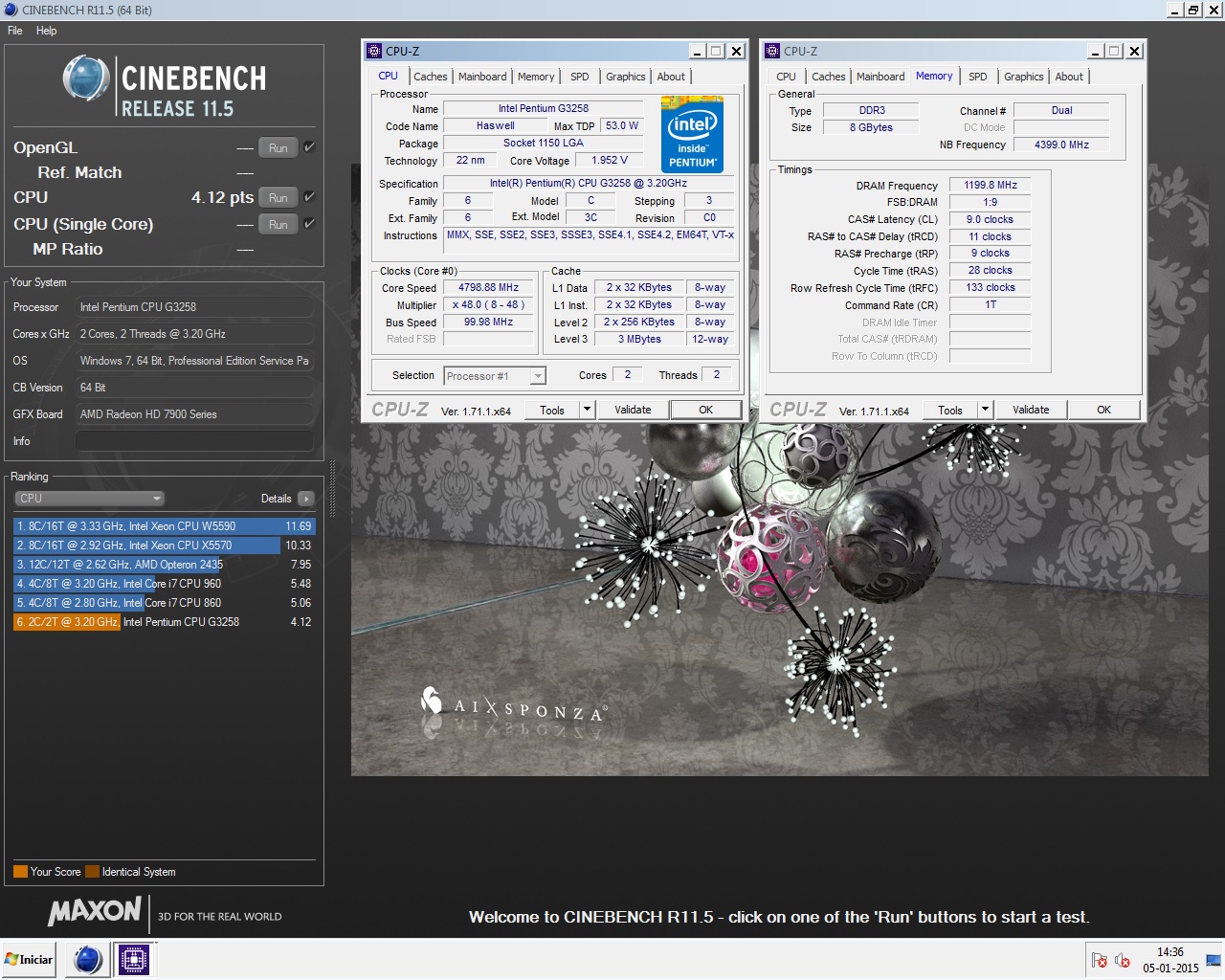This screenshot has width=1225, height=980.
Task: Open the Cinebench app from the taskbar
Action: pyautogui.click(x=87, y=959)
